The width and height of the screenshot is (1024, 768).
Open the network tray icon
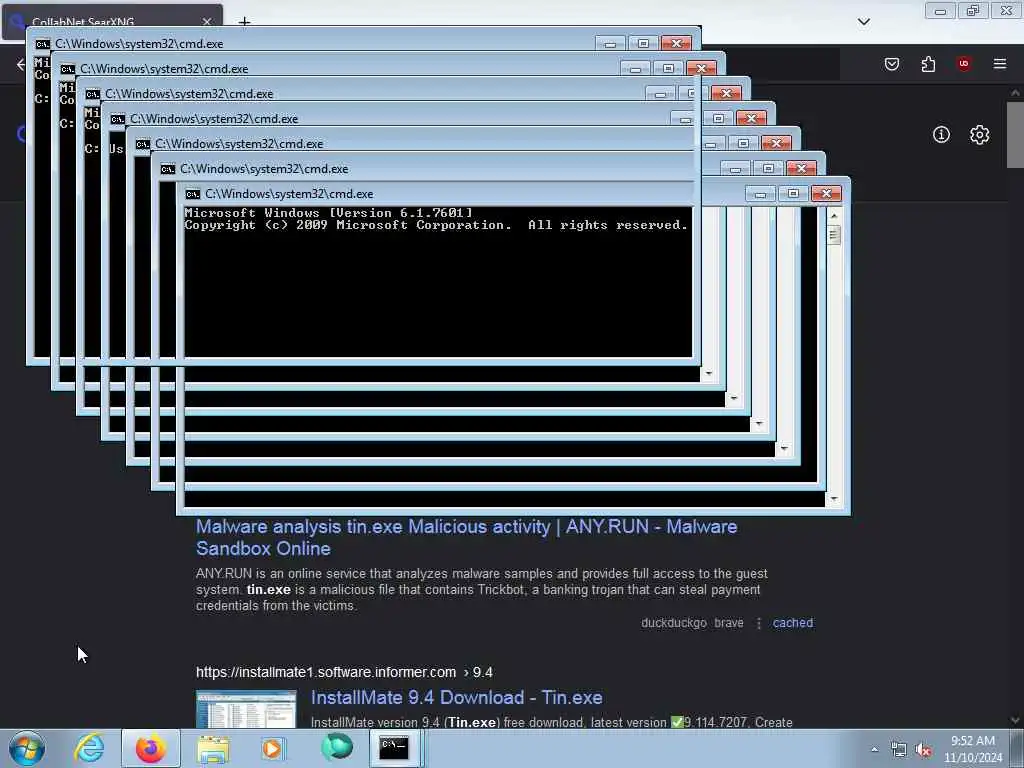[899, 750]
